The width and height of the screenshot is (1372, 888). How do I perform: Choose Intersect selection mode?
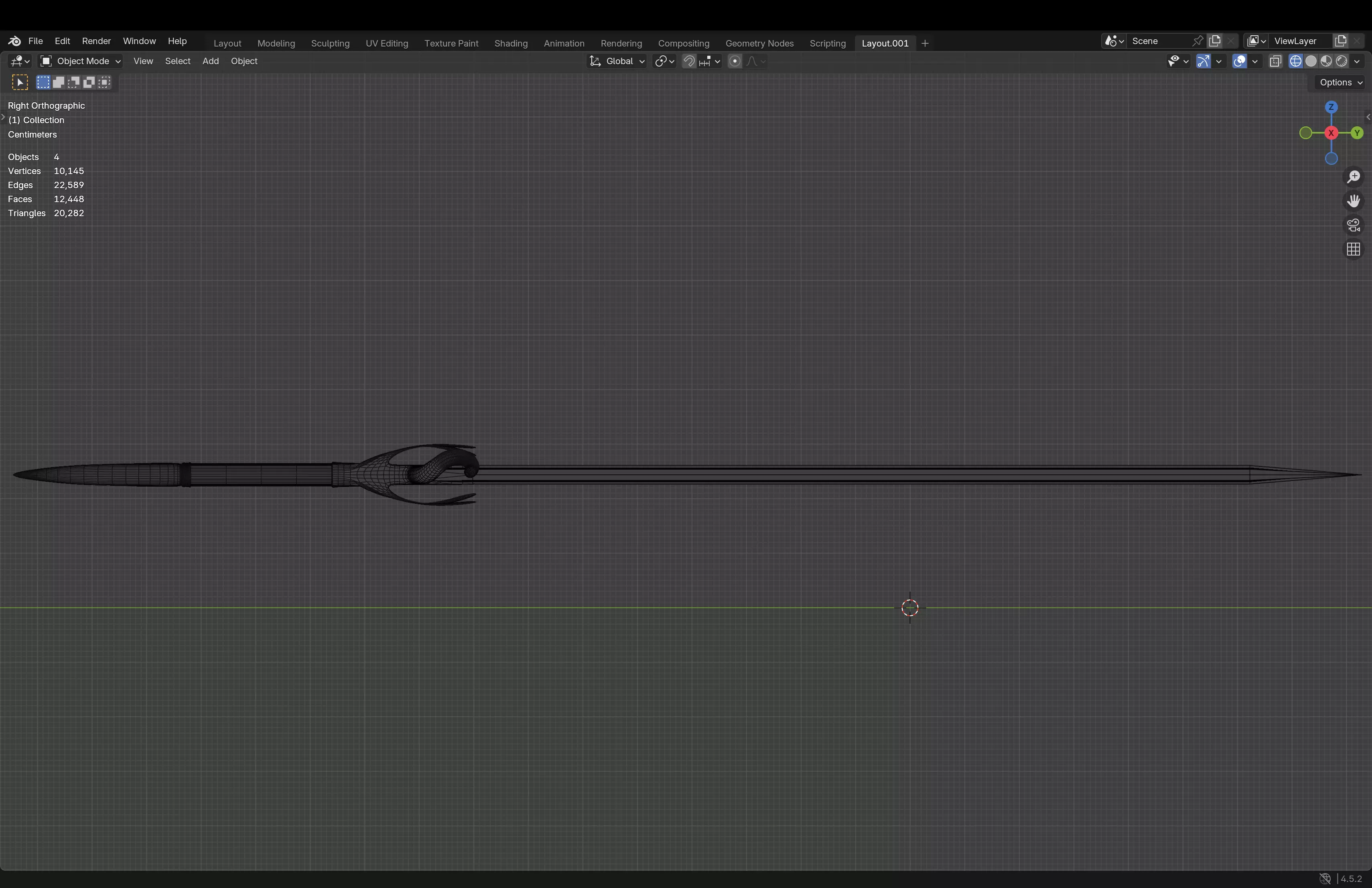coord(104,82)
